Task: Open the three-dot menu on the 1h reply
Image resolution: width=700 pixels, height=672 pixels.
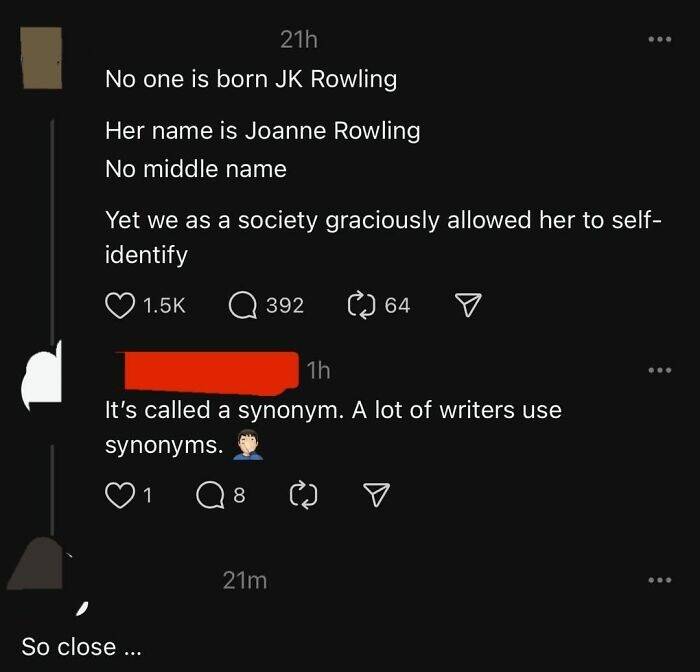Action: click(x=660, y=370)
